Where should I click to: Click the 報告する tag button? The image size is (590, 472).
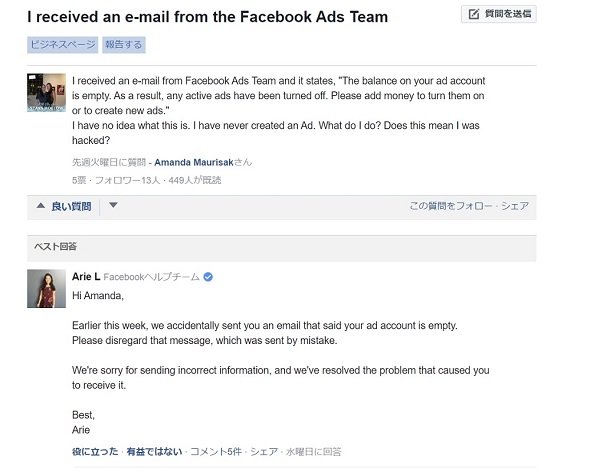(124, 45)
